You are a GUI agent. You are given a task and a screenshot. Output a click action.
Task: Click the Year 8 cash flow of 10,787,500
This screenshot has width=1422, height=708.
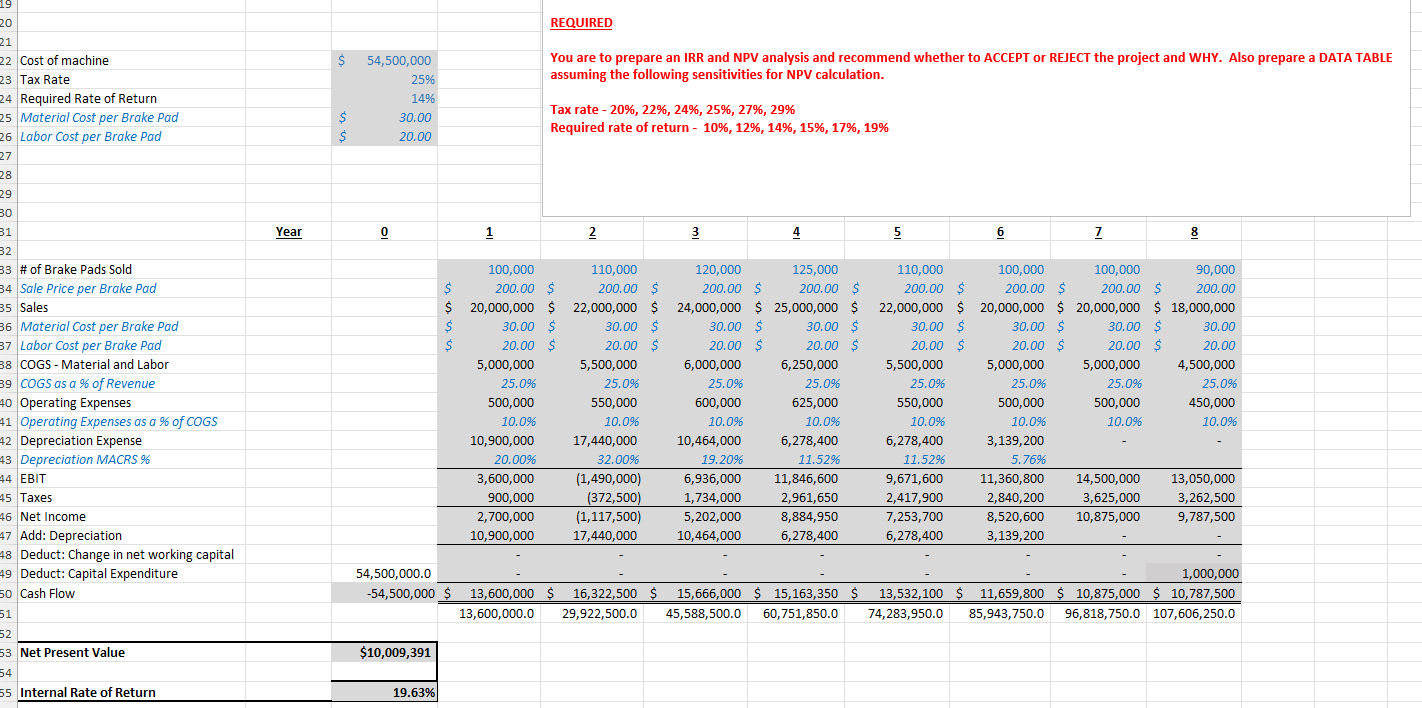[1194, 593]
